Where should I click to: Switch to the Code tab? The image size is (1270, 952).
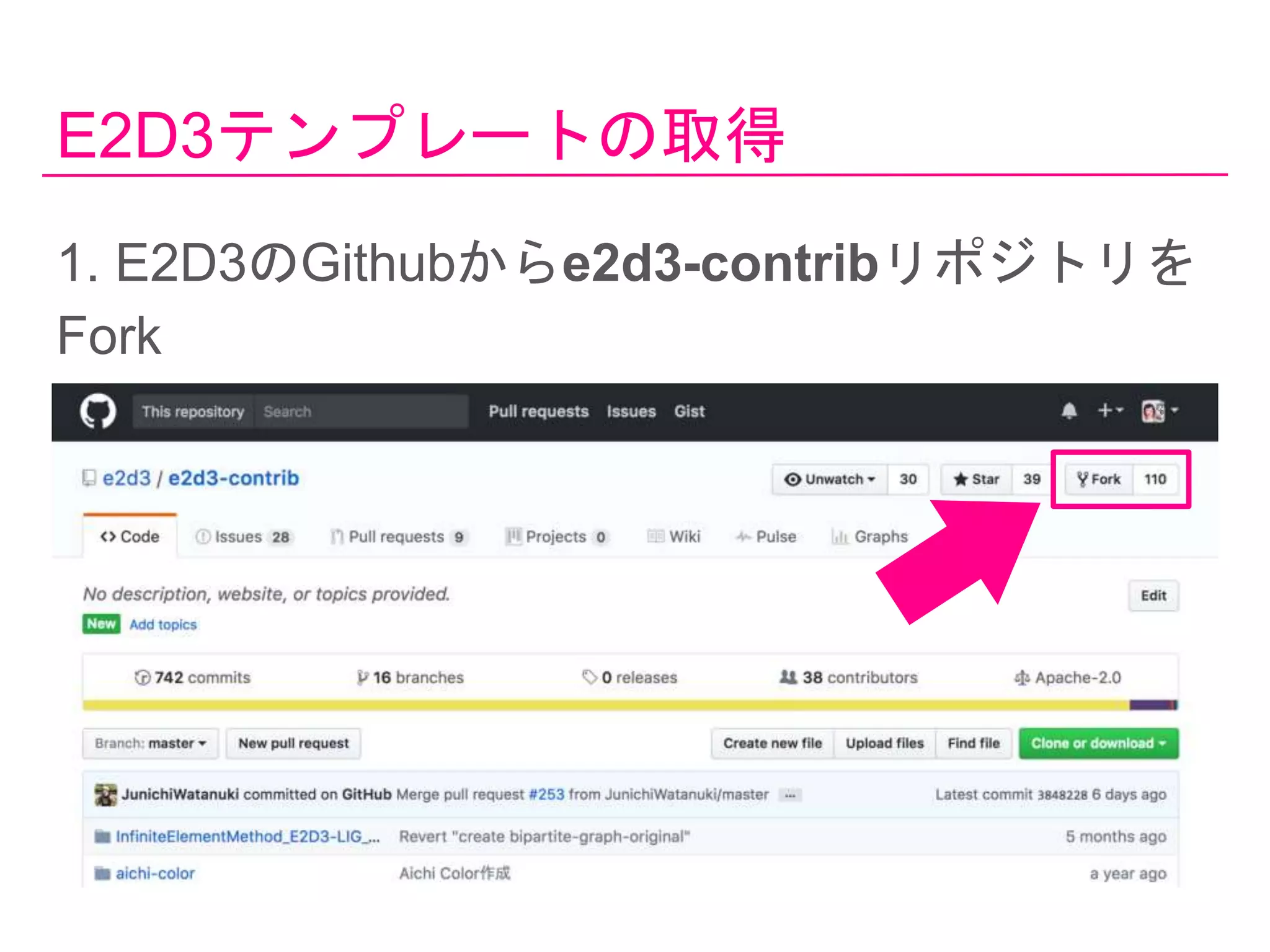[130, 537]
